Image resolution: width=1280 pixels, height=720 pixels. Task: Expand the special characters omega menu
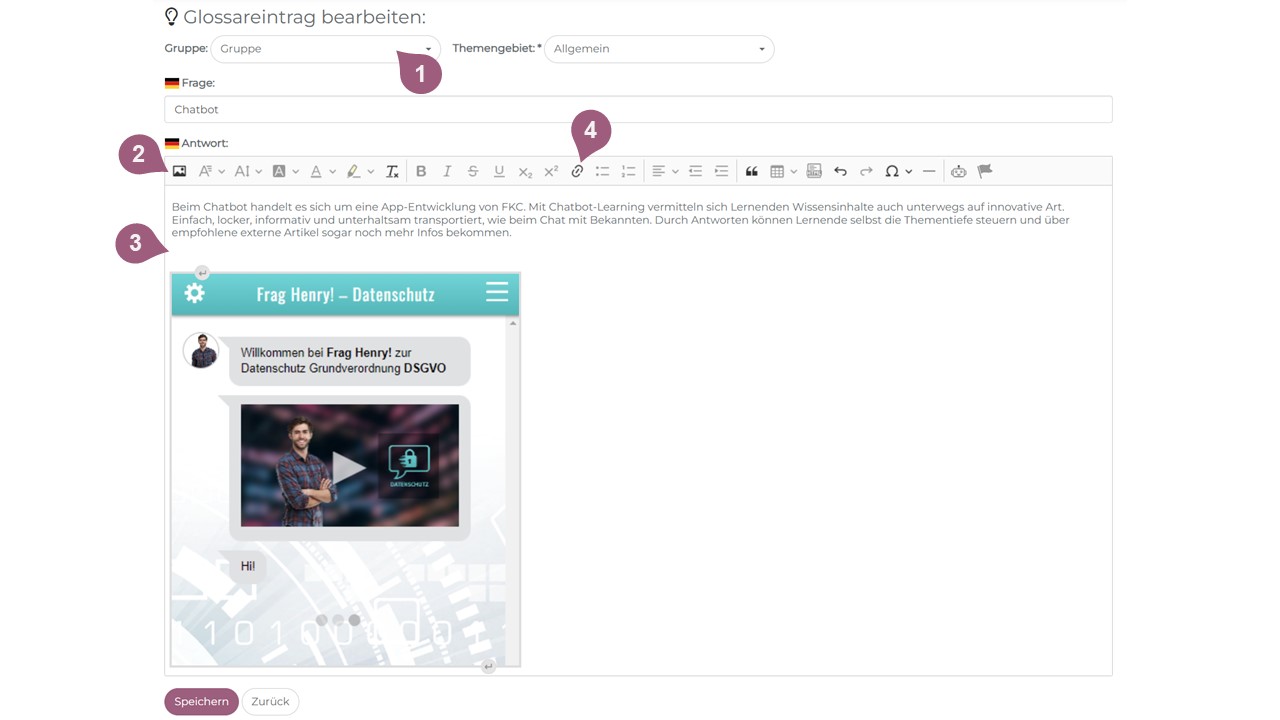(x=897, y=171)
